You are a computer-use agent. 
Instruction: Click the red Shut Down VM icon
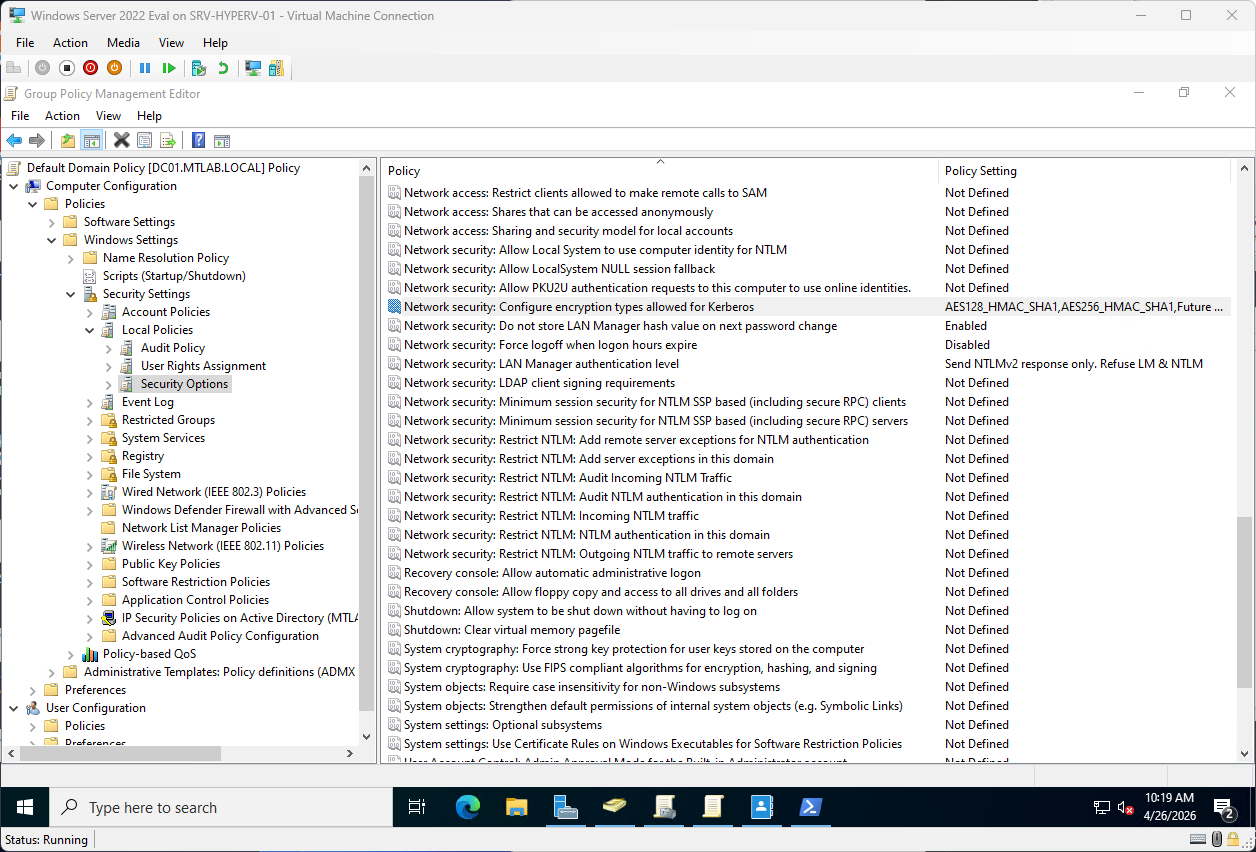click(x=91, y=68)
